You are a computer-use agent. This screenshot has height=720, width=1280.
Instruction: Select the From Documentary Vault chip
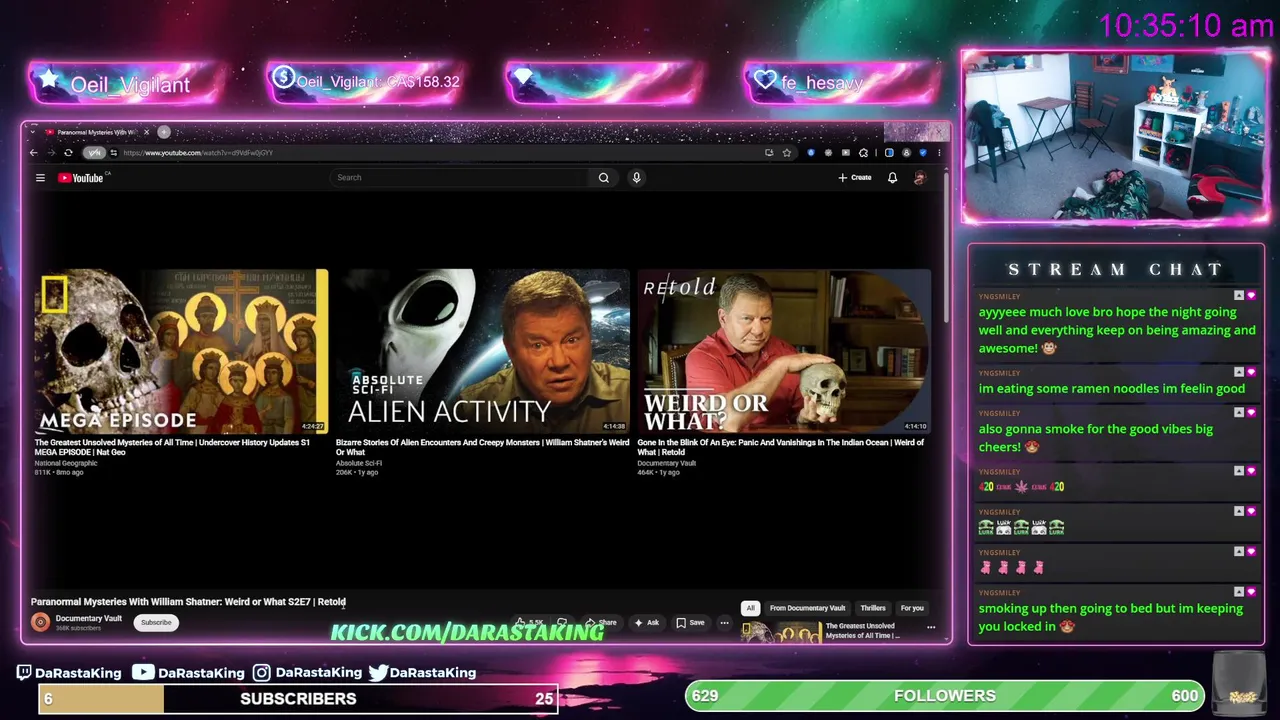pos(807,608)
